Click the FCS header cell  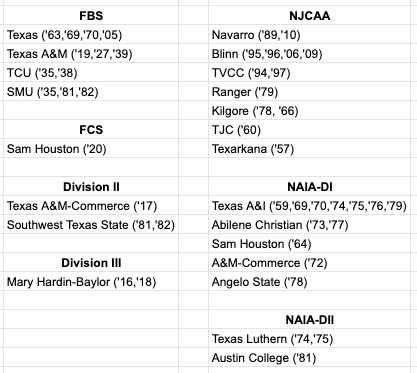91,129
